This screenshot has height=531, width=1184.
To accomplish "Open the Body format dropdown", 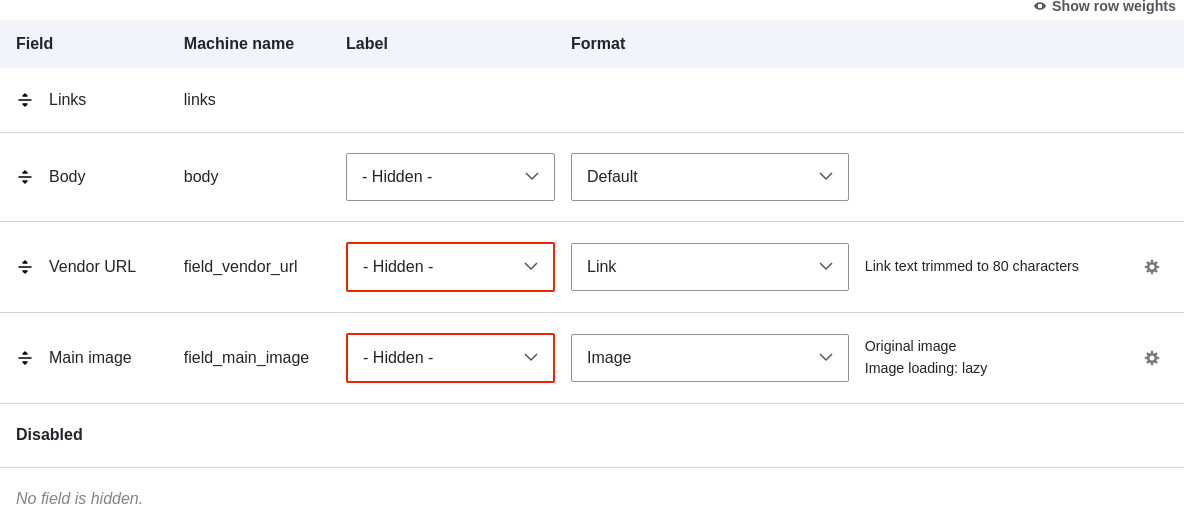I will pyautogui.click(x=710, y=177).
